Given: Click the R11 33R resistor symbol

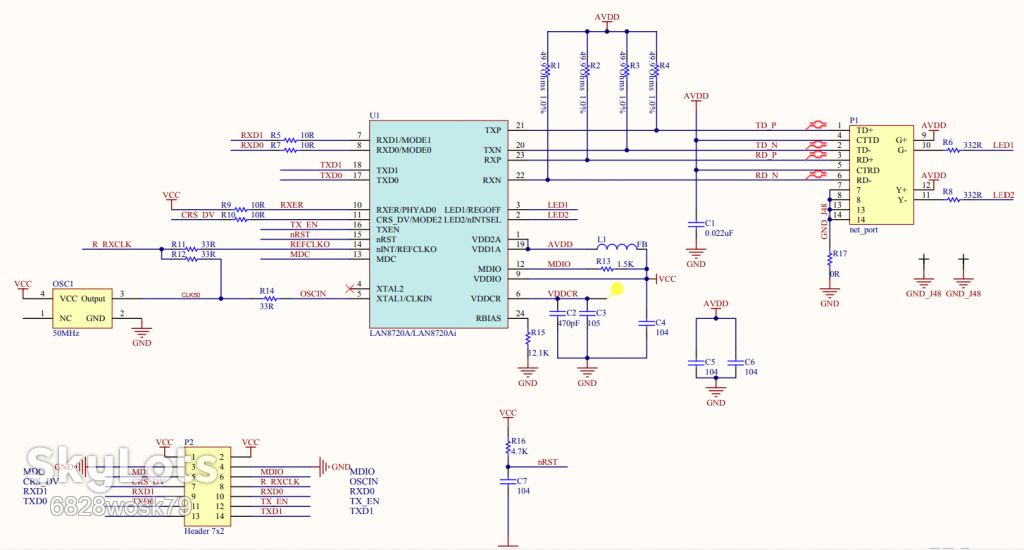Looking at the screenshot, I should click(x=191, y=249).
